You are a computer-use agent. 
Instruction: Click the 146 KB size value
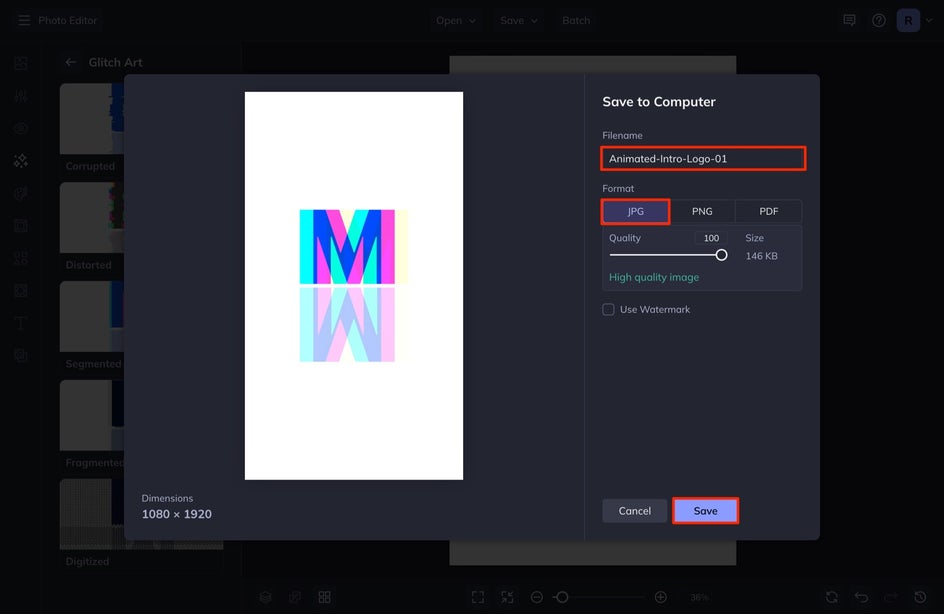coord(762,256)
